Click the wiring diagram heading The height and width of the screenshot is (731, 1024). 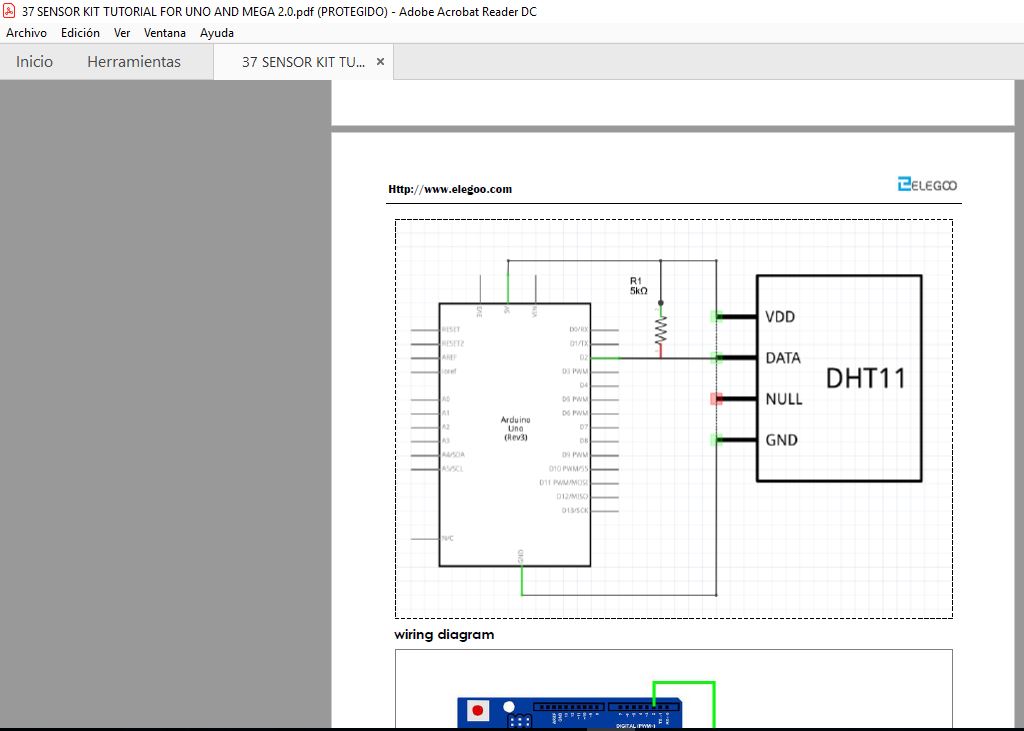444,634
